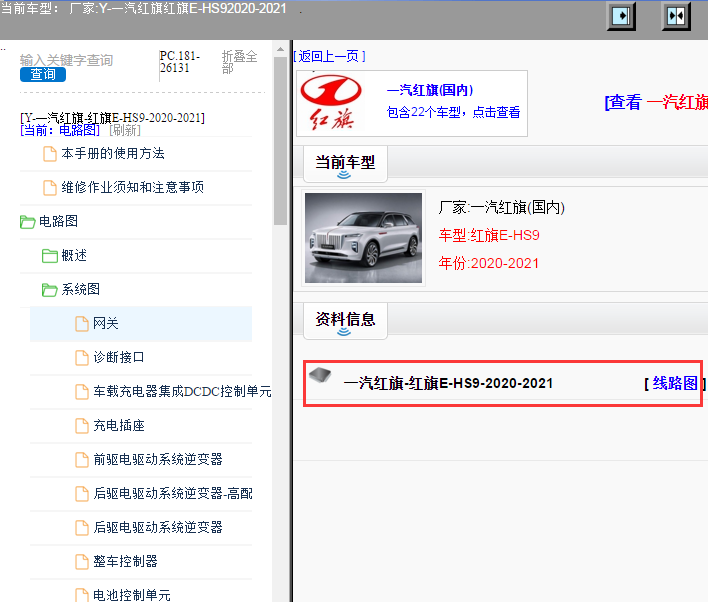The width and height of the screenshot is (708, 602).
Task: Open 后驱电驱动系统逆变器-高配 tree item
Action: (x=172, y=494)
